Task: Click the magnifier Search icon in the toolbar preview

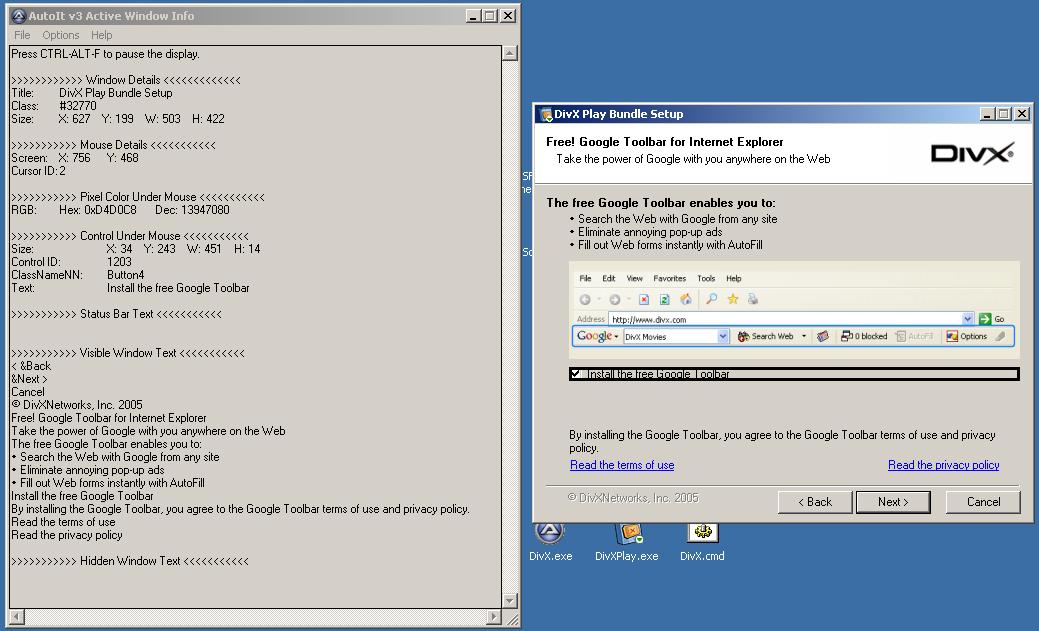Action: 711,299
